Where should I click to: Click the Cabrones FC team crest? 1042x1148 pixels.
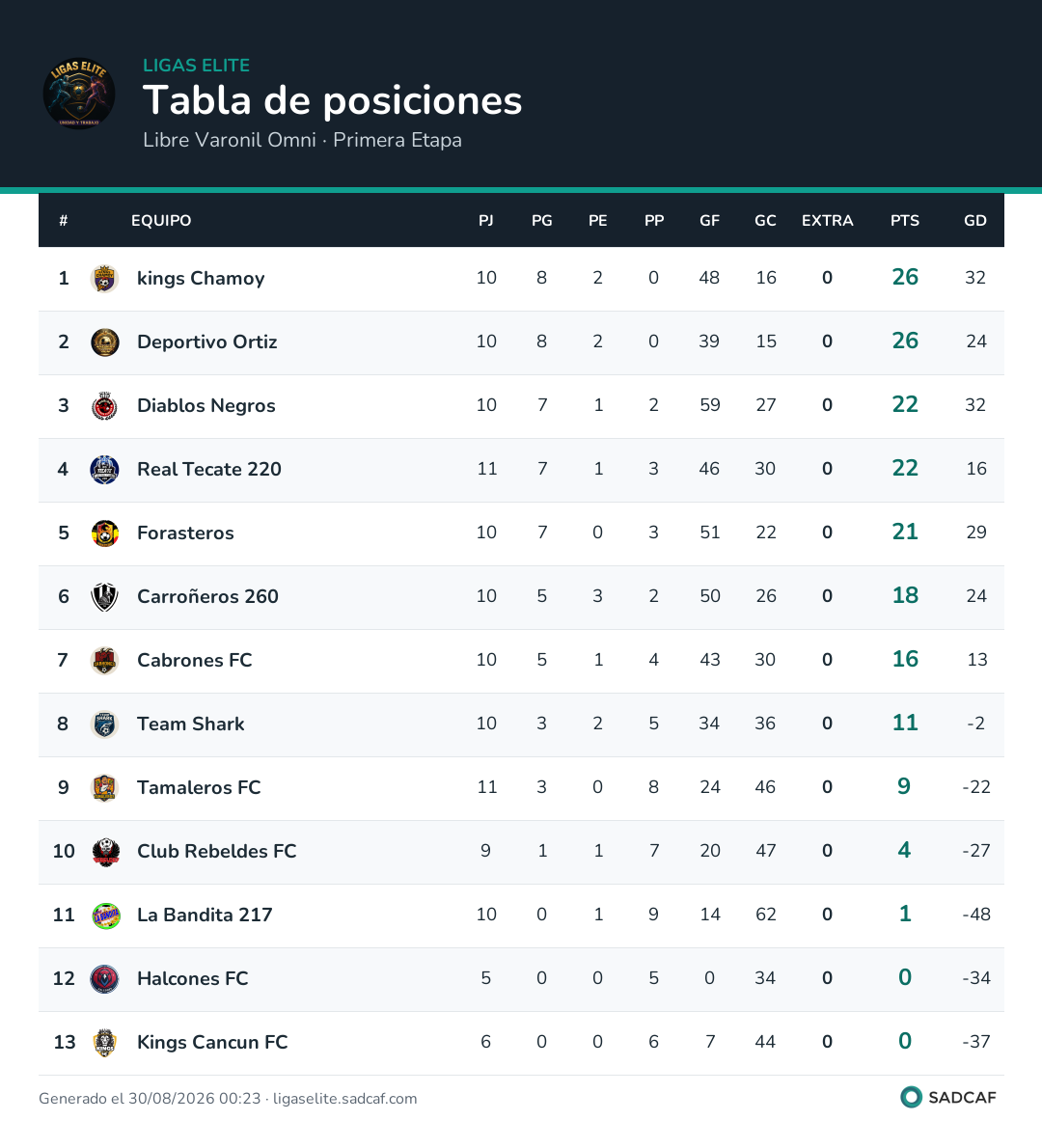tap(105, 661)
